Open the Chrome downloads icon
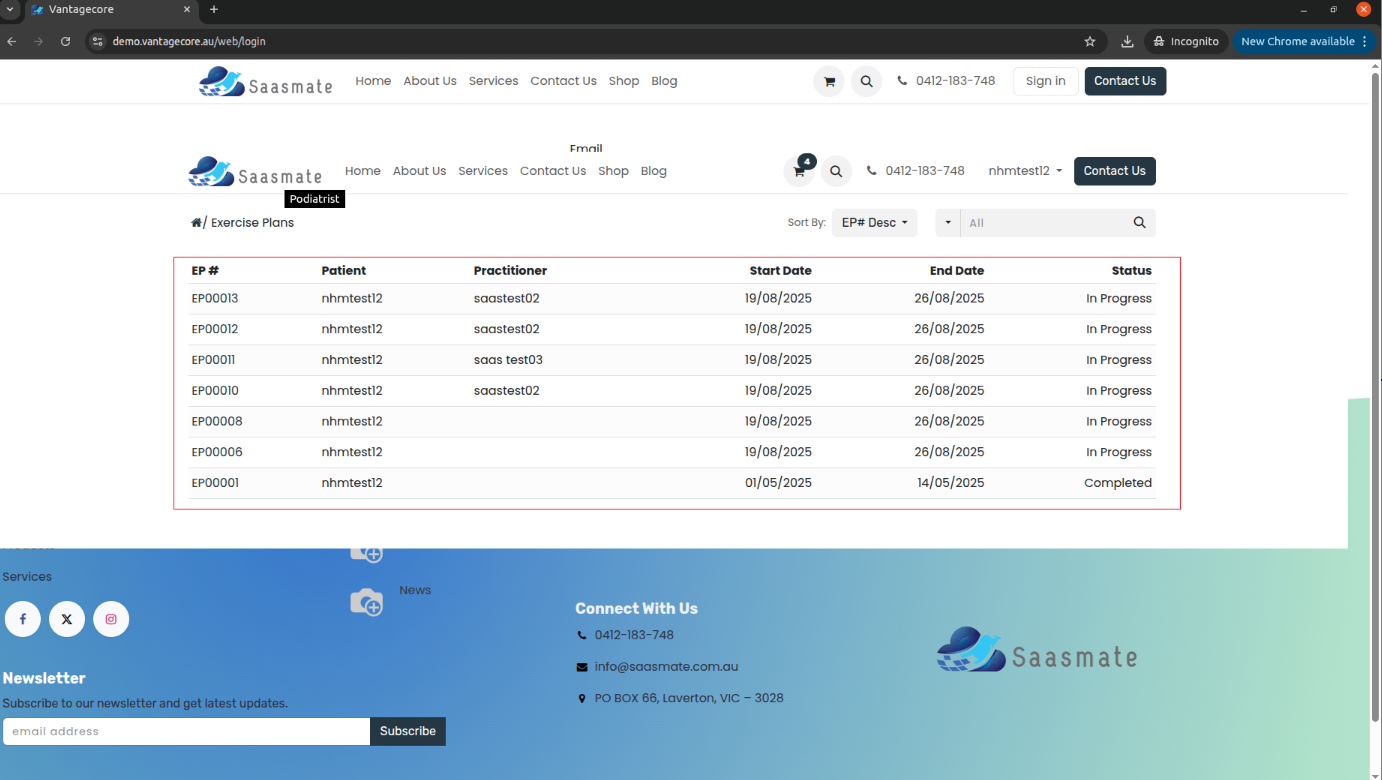Viewport: 1382px width, 780px height. pyautogui.click(x=1127, y=42)
